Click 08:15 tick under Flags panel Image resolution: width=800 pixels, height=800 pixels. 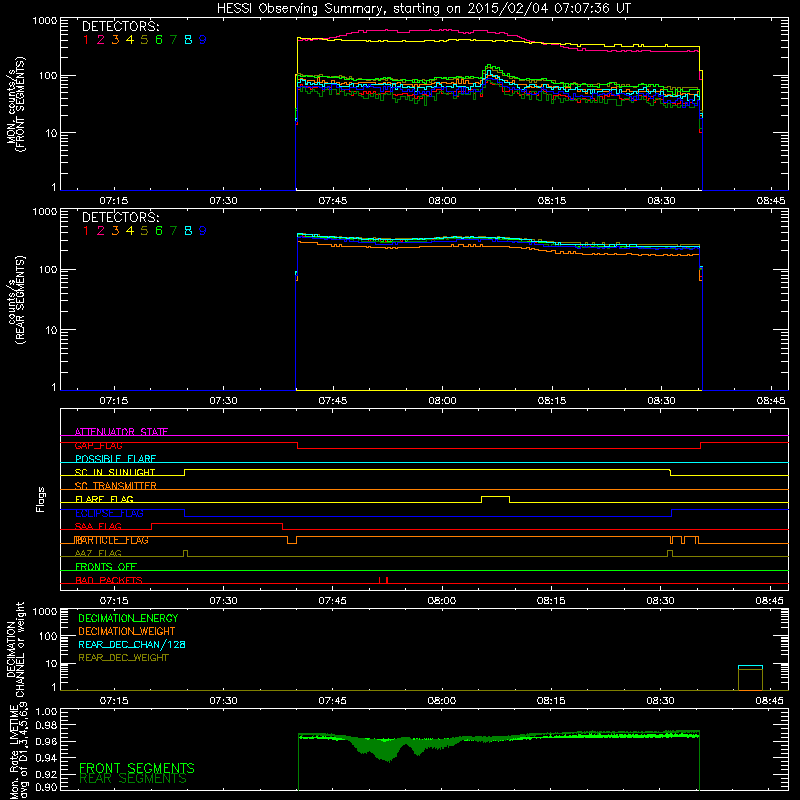click(551, 601)
